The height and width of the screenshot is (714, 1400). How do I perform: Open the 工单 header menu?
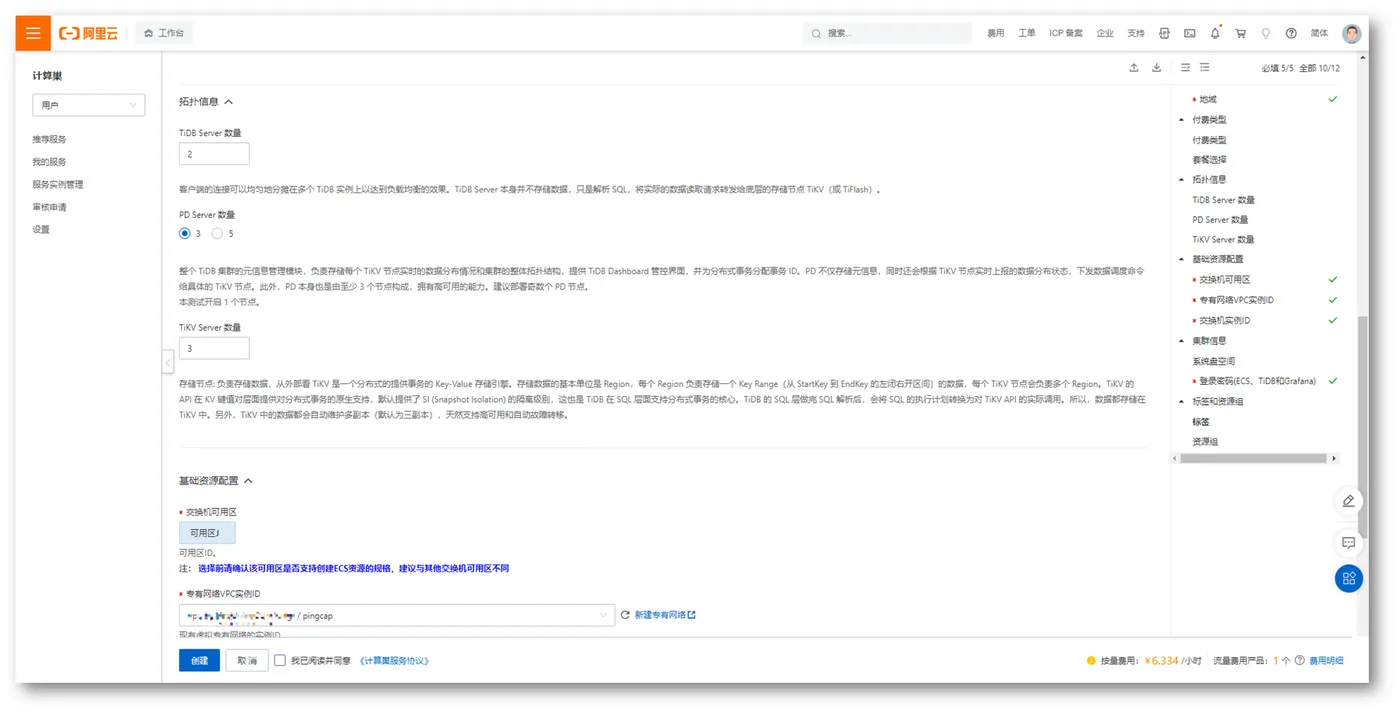pyautogui.click(x=1027, y=33)
